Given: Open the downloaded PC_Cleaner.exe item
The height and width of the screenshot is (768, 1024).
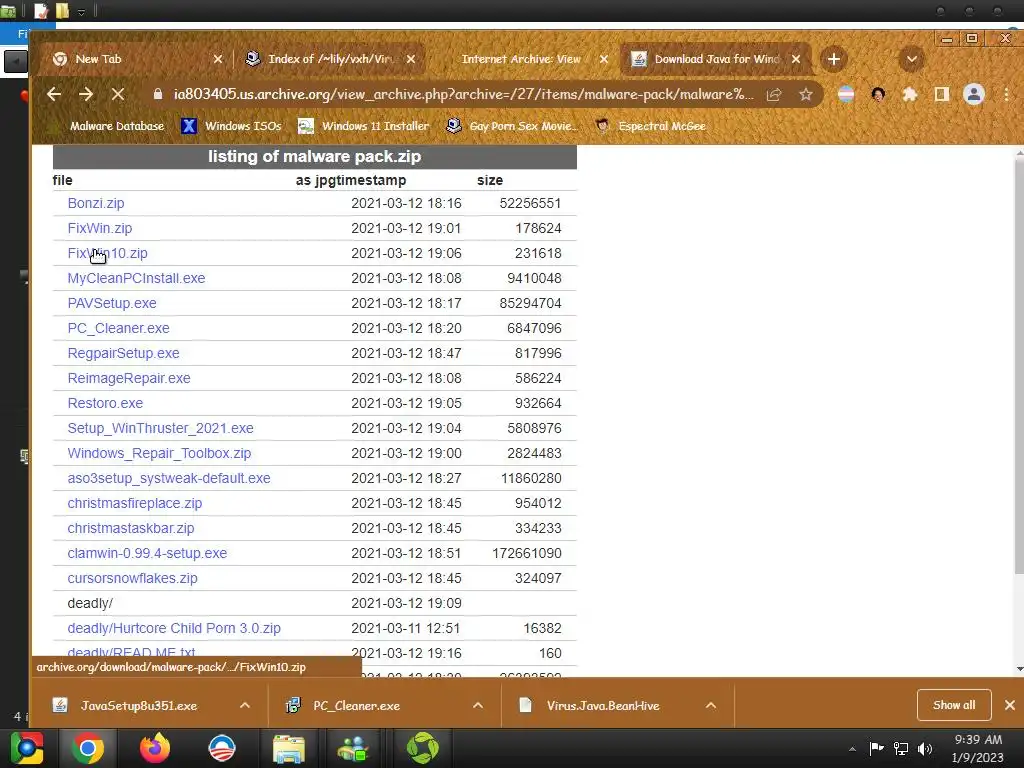Looking at the screenshot, I should (357, 705).
